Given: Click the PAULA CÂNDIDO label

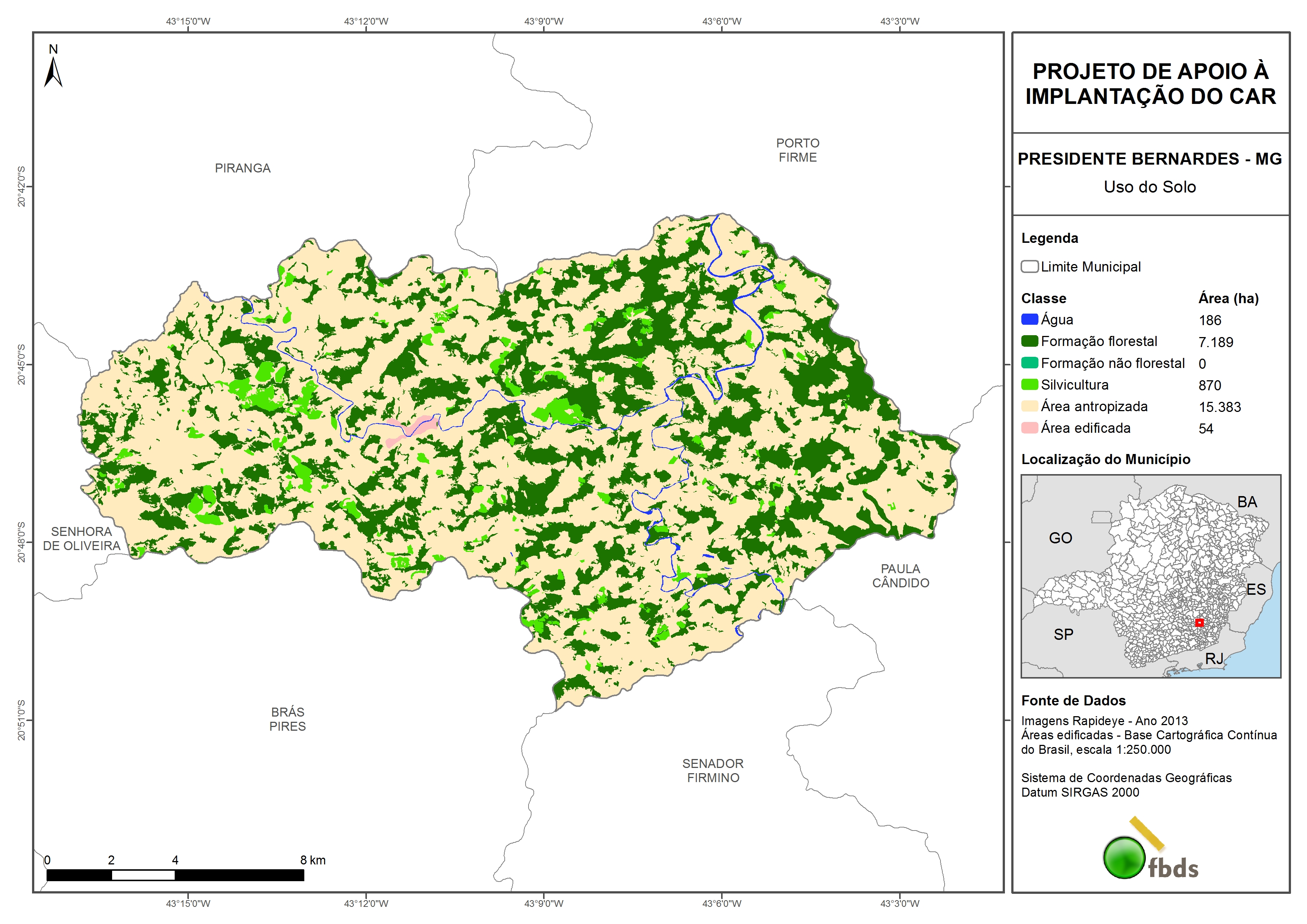Looking at the screenshot, I should [901, 575].
